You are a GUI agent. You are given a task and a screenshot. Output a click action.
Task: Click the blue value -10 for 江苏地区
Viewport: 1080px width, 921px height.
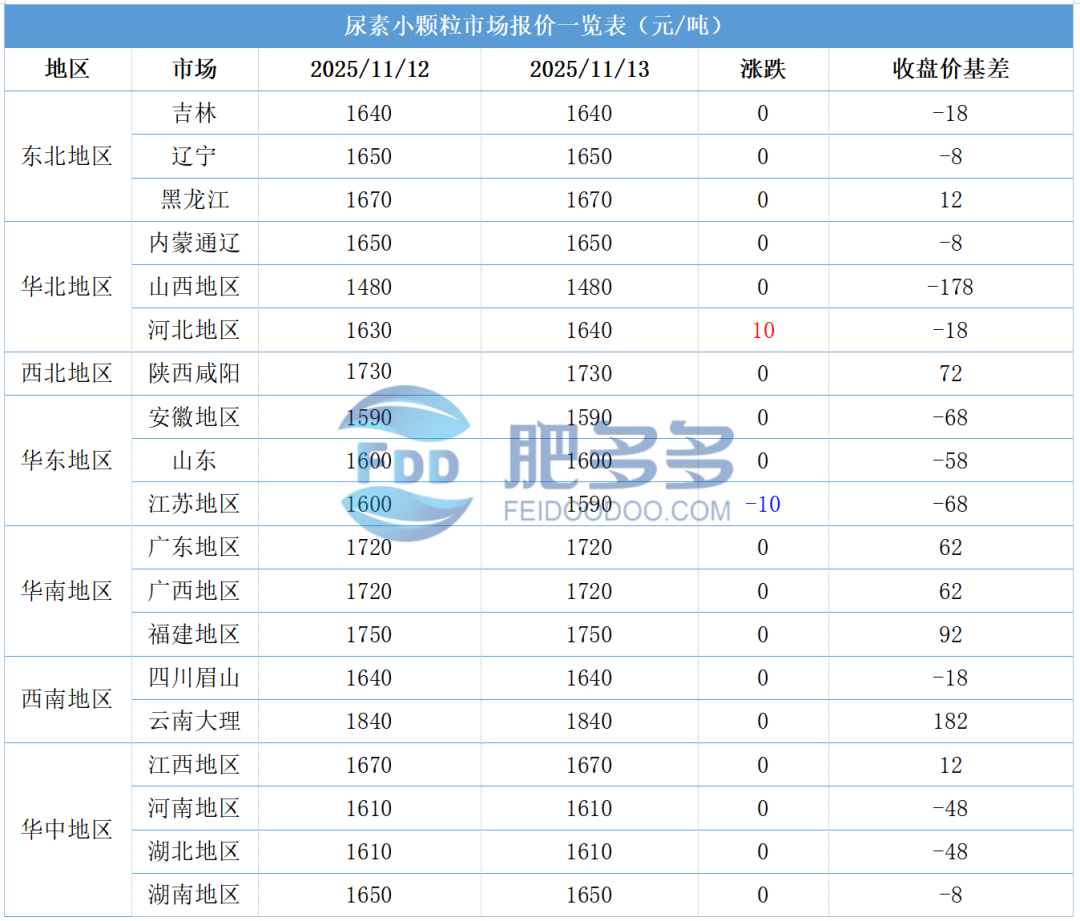[761, 504]
